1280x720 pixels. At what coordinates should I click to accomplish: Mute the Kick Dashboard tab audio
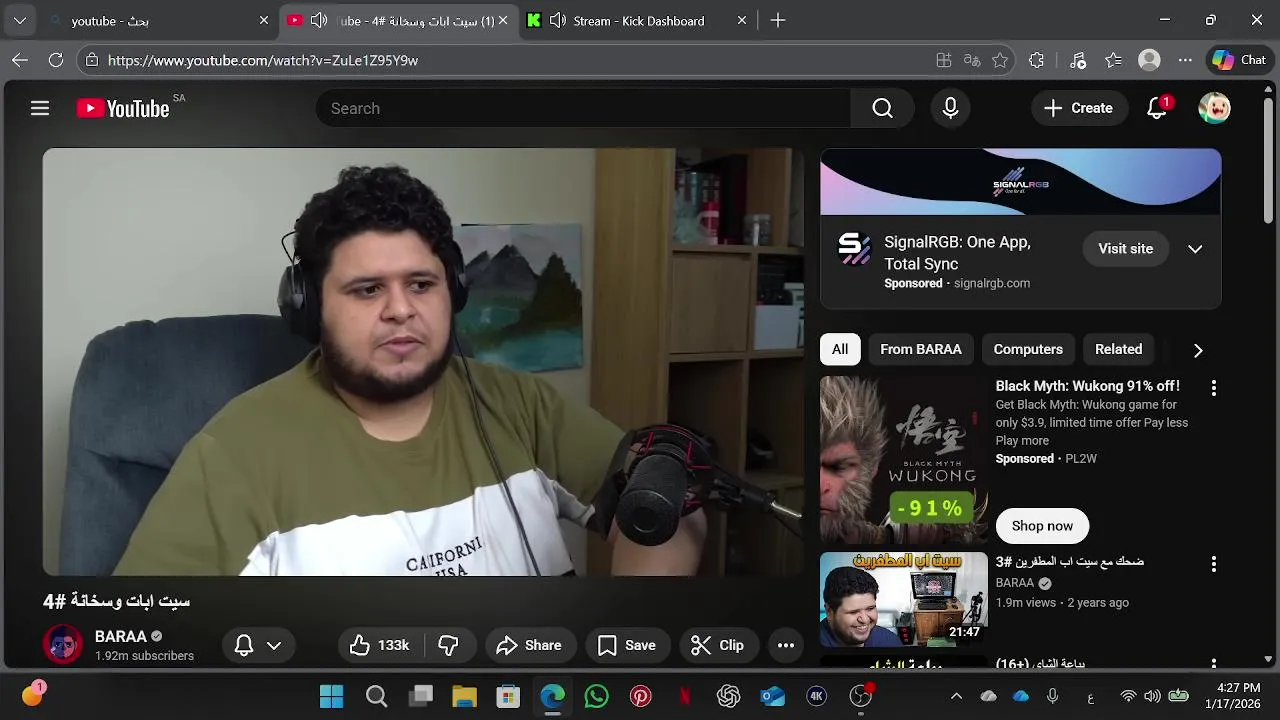[558, 20]
